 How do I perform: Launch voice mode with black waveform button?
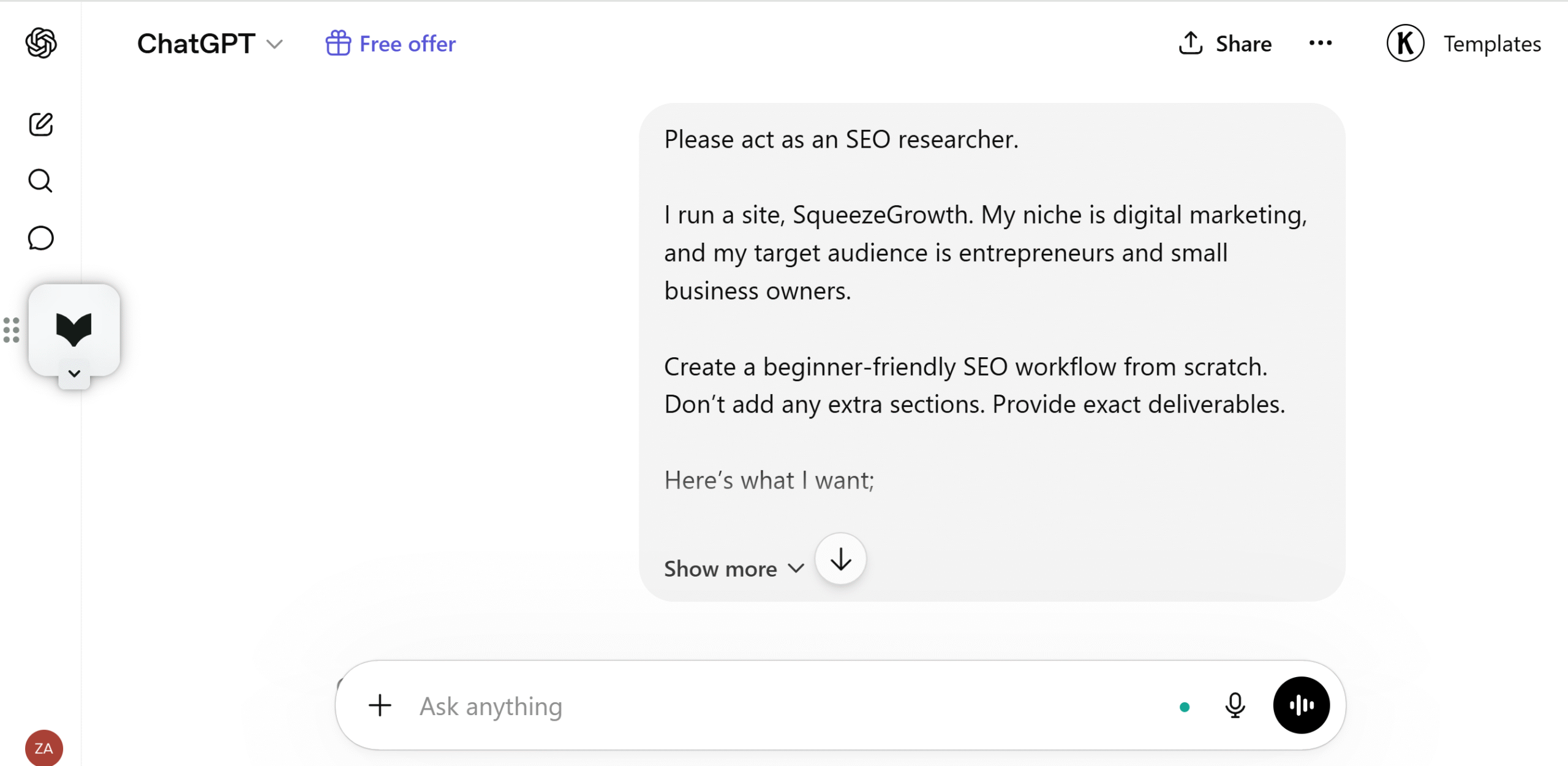(x=1301, y=705)
